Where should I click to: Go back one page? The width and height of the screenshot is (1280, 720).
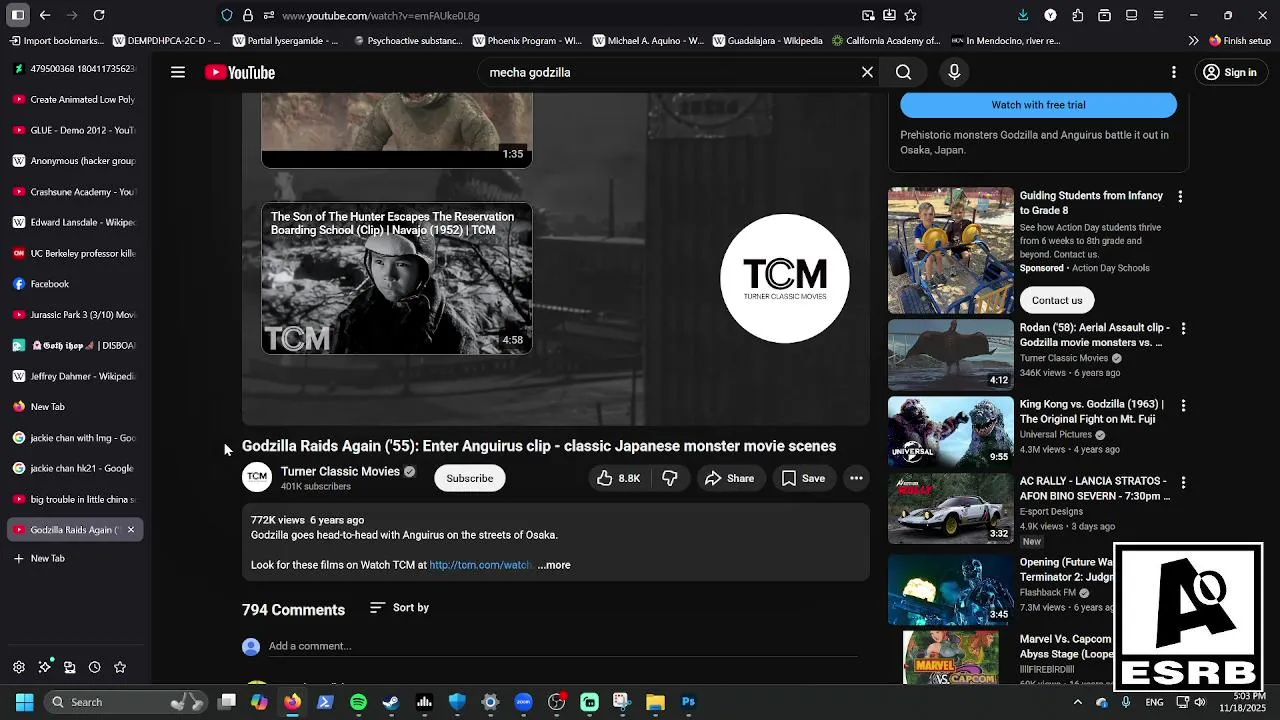point(45,15)
